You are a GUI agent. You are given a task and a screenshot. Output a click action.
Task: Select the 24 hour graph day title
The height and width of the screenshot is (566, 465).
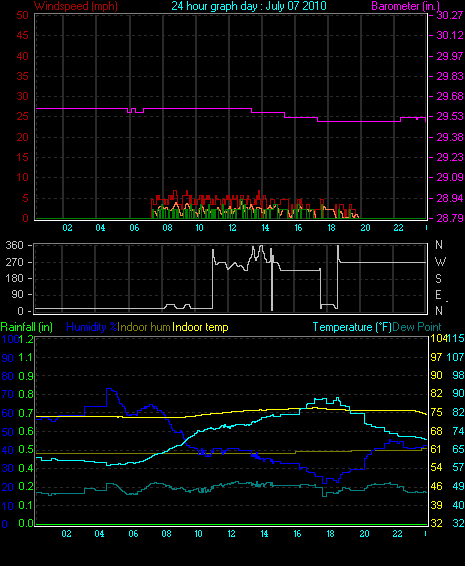[249, 6]
